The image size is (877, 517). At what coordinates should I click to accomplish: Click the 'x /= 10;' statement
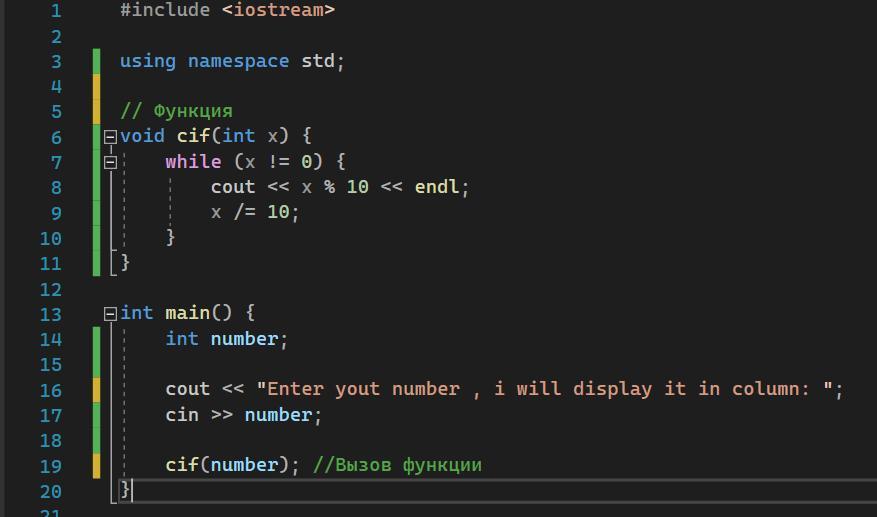tap(255, 212)
